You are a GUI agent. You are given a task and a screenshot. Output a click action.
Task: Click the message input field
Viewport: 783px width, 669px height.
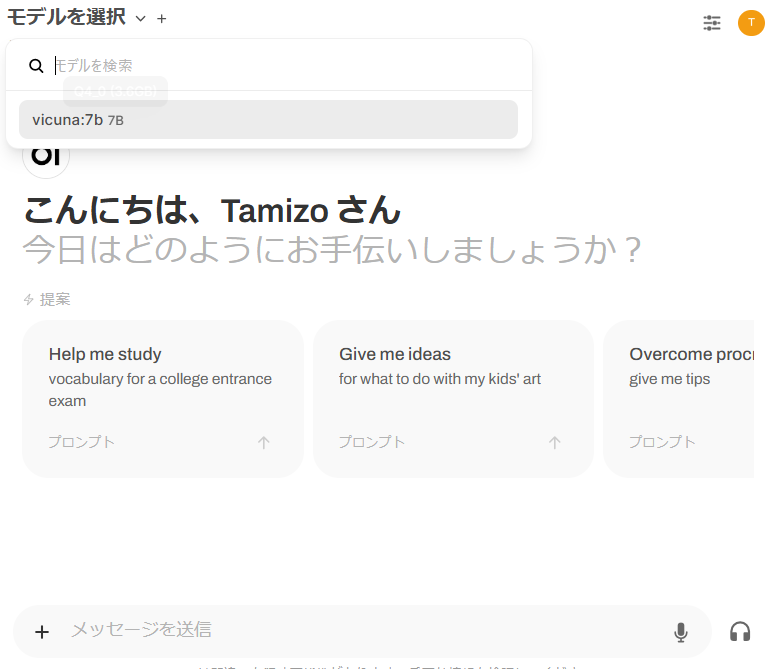365,630
